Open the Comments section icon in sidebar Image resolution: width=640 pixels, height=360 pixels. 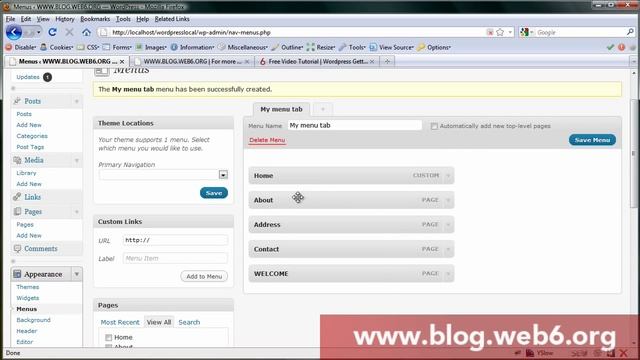pos(17,248)
